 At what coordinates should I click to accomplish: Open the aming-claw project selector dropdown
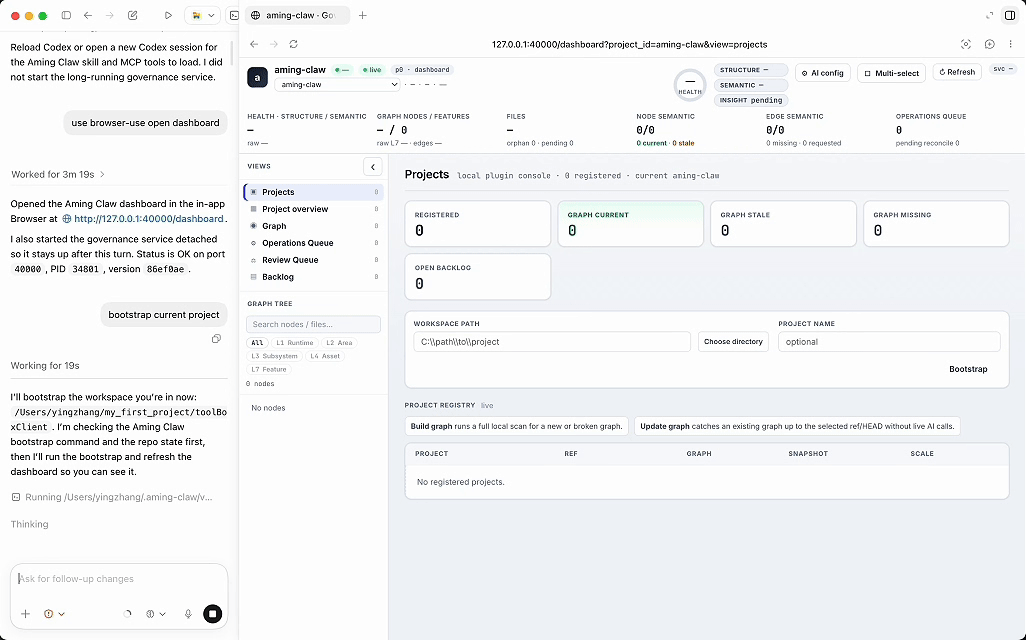[337, 84]
